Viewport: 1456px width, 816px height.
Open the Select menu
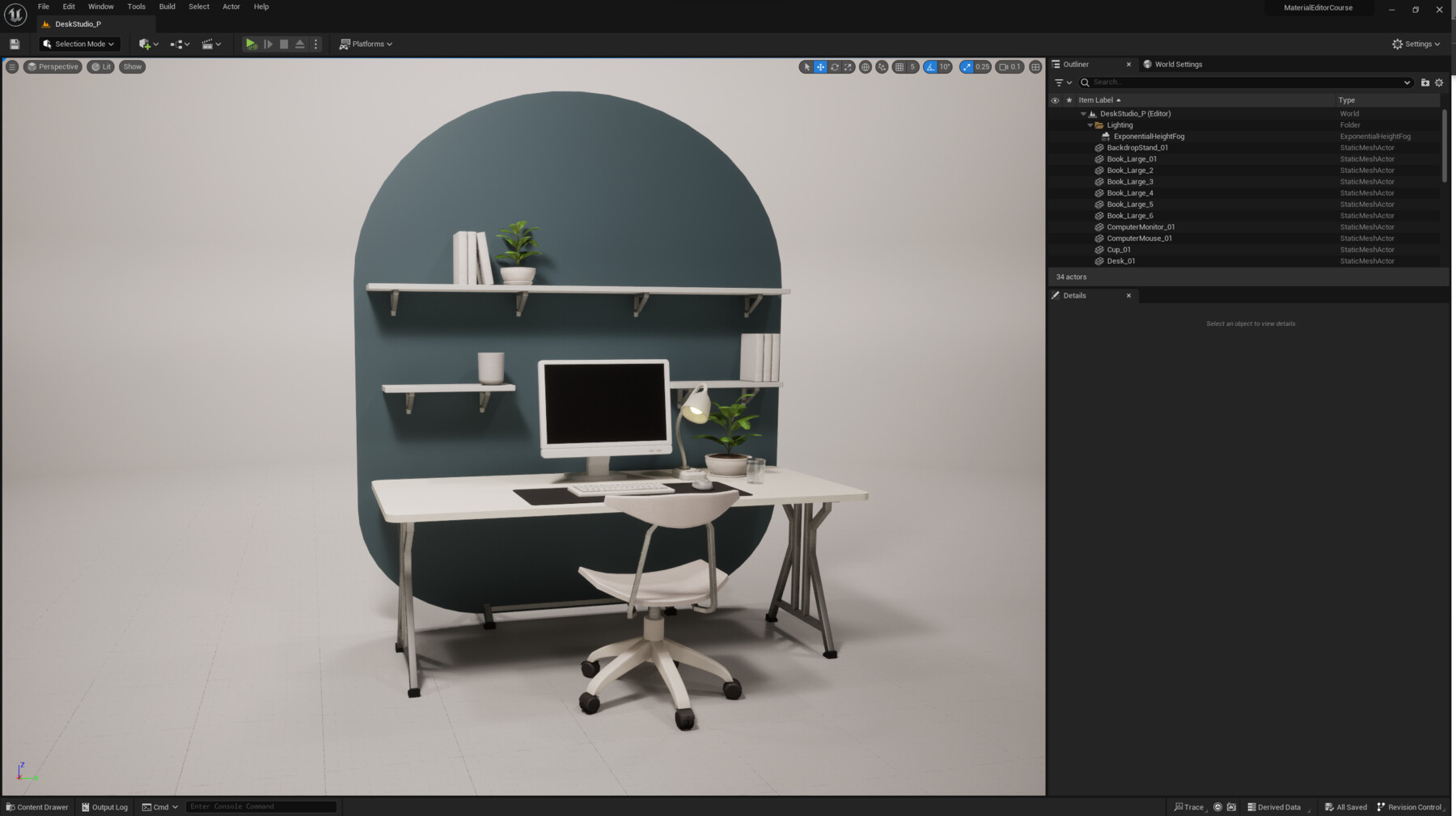coord(199,6)
